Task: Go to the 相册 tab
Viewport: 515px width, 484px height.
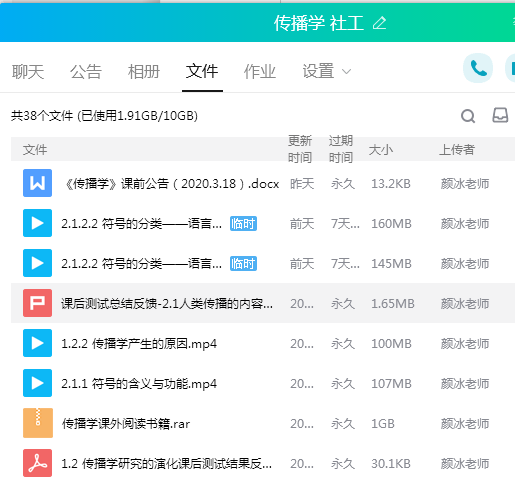Action: 144,72
